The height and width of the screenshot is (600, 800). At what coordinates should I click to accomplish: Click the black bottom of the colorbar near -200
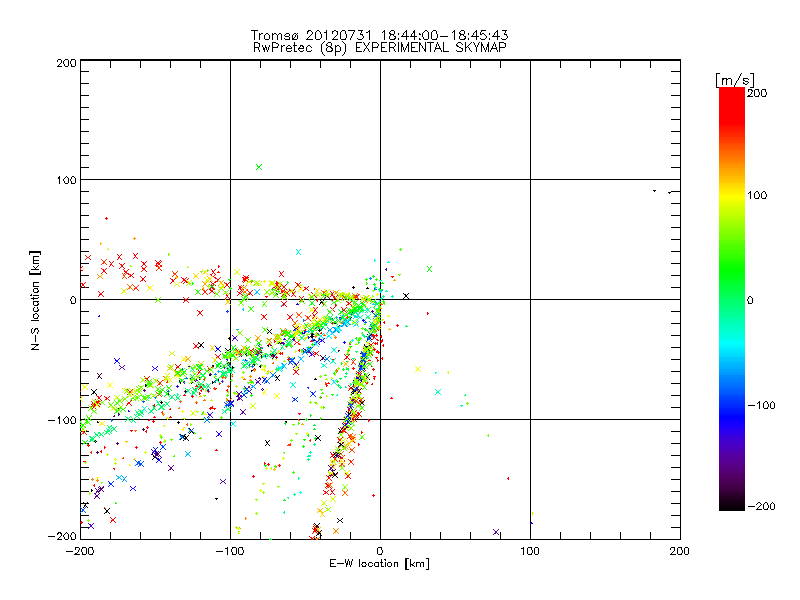click(x=732, y=504)
